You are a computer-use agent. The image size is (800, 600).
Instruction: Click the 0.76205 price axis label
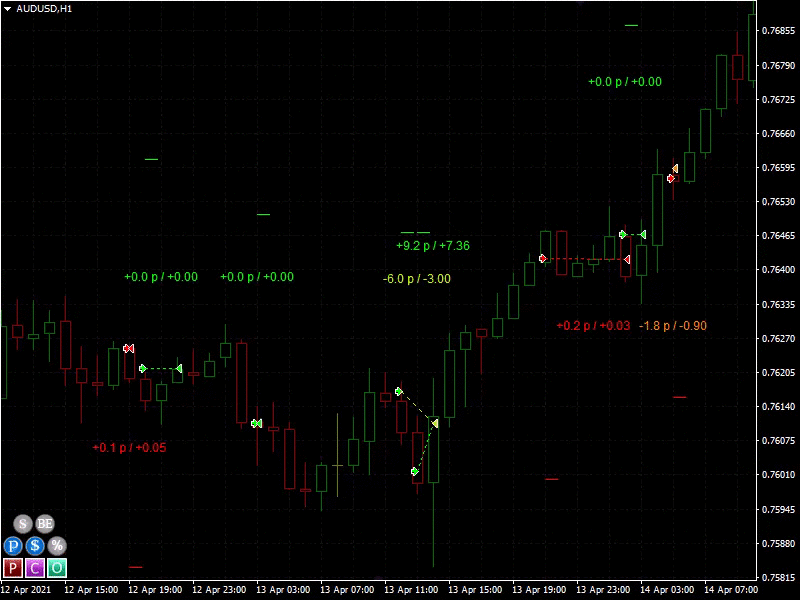[x=779, y=372]
